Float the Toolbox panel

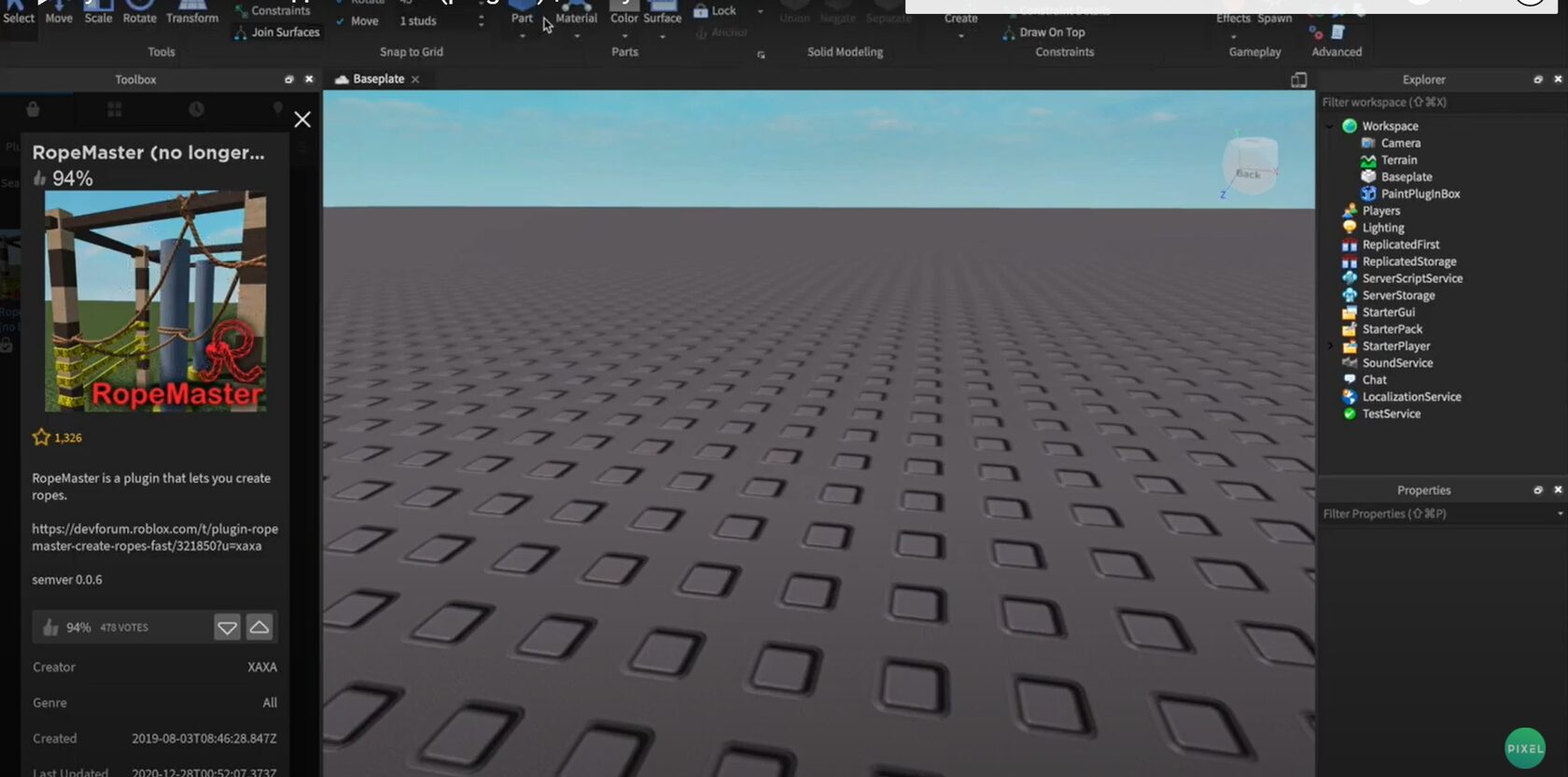pyautogui.click(x=288, y=79)
